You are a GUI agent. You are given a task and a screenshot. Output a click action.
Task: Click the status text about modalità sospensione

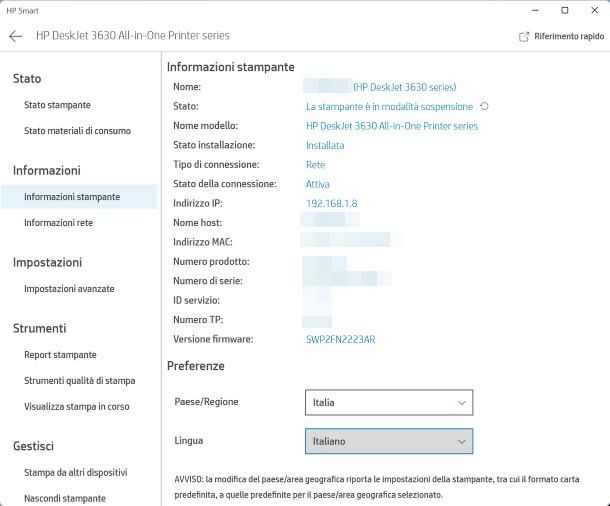pyautogui.click(x=389, y=107)
